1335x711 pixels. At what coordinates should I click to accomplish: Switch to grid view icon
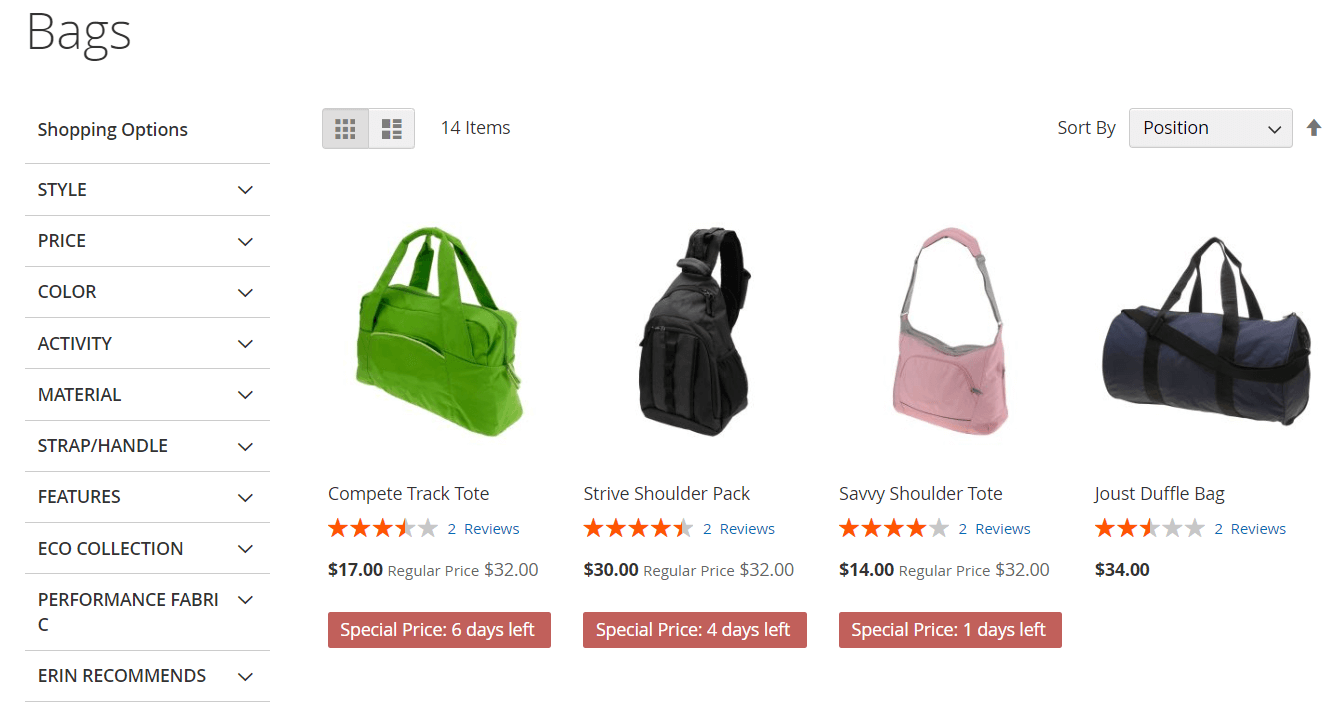coord(345,128)
